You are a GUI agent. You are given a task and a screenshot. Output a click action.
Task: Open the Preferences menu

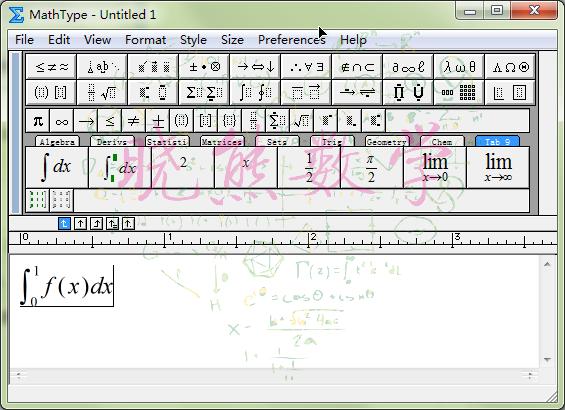[292, 40]
